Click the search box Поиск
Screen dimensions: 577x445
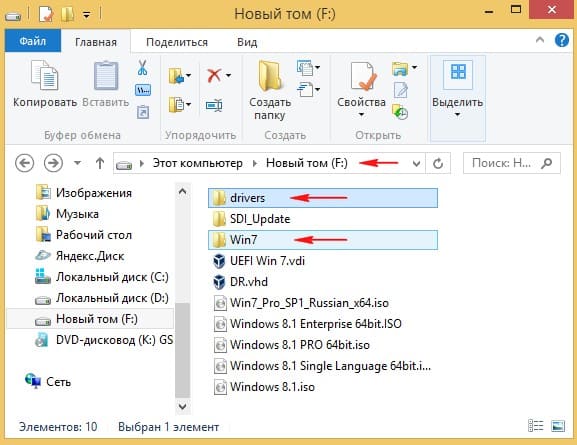coord(511,163)
